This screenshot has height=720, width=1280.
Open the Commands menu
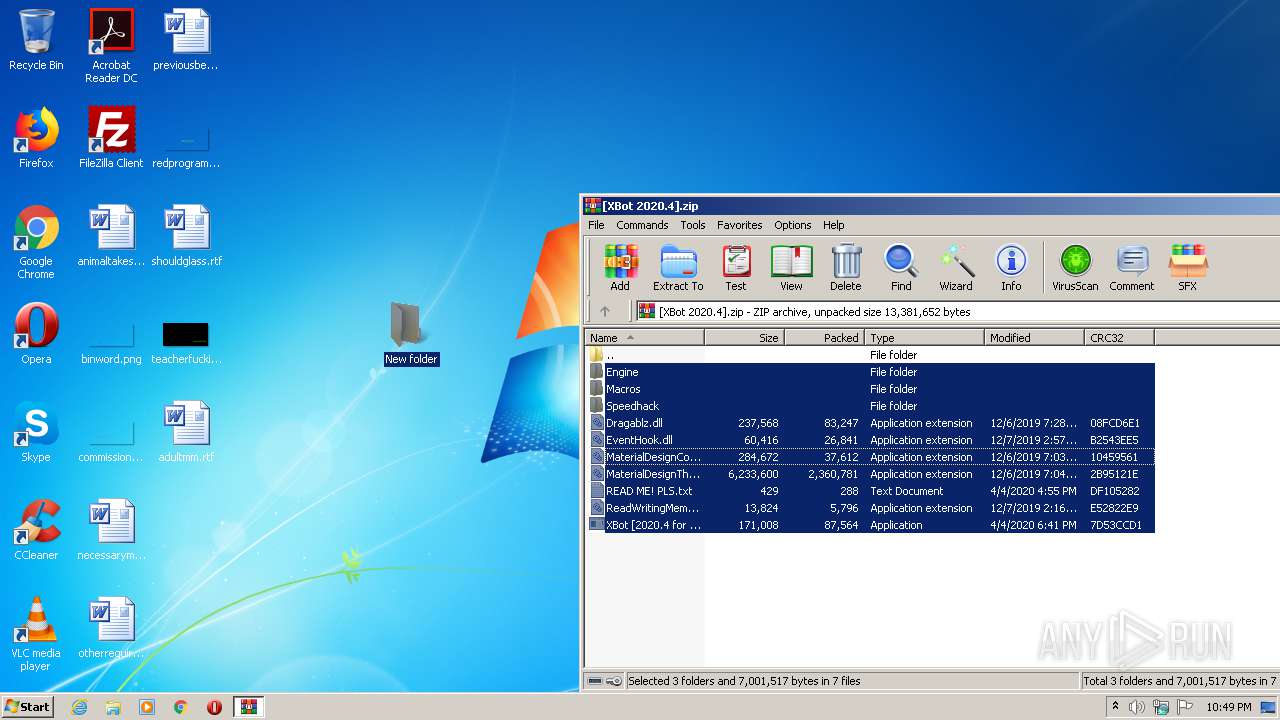[x=642, y=225]
